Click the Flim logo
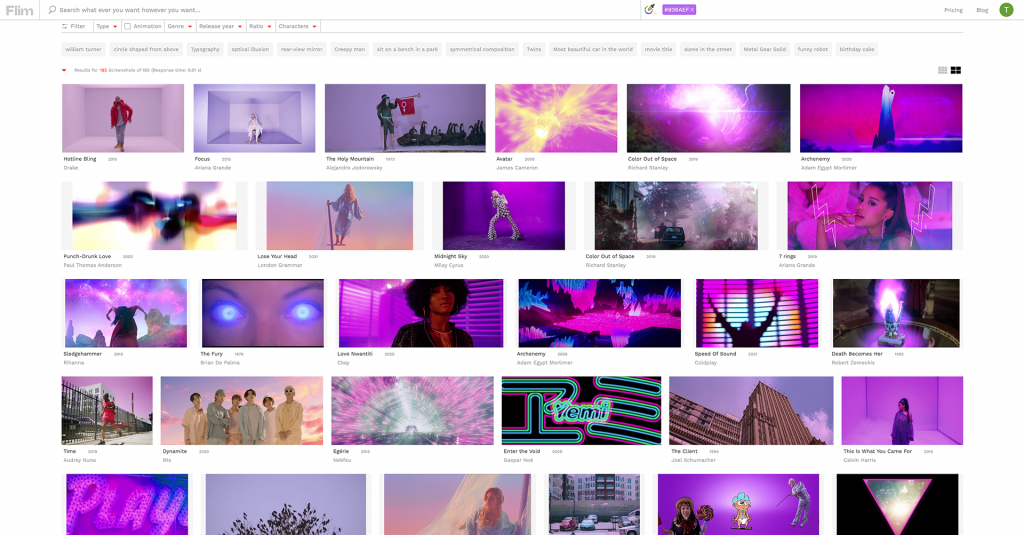The height and width of the screenshot is (535, 1024). pyautogui.click(x=20, y=10)
